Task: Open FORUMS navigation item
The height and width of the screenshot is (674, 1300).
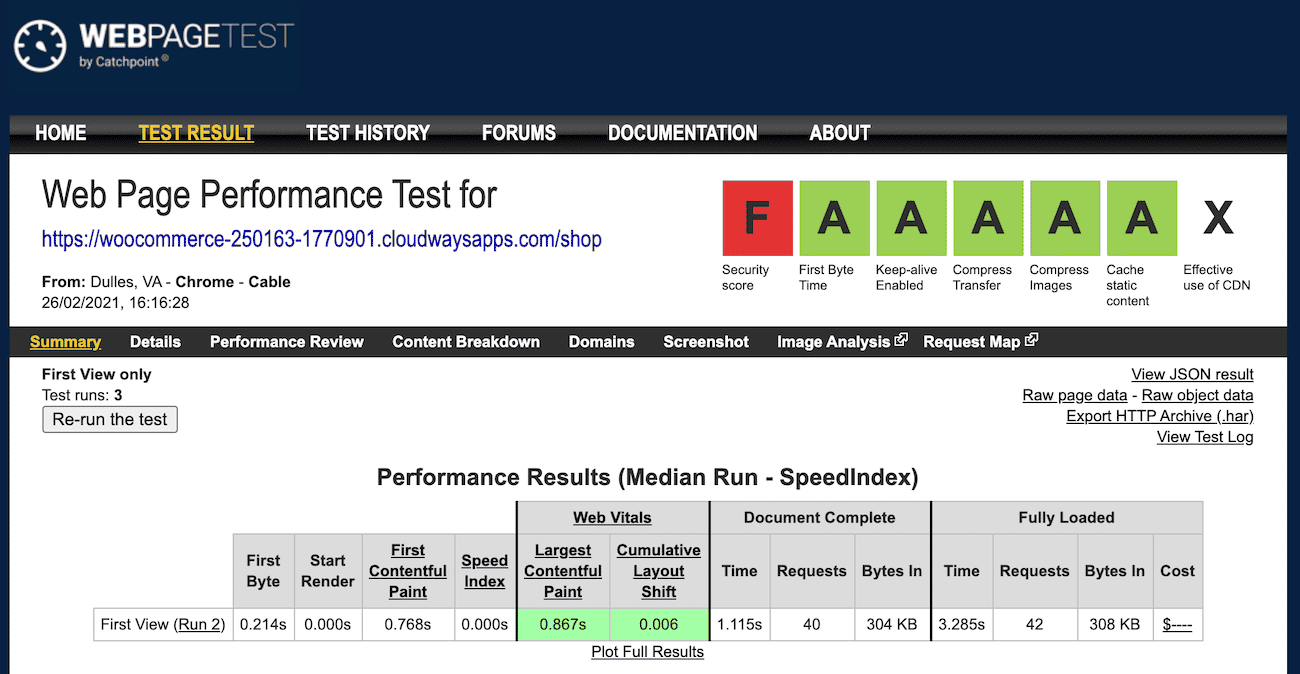Action: point(519,133)
